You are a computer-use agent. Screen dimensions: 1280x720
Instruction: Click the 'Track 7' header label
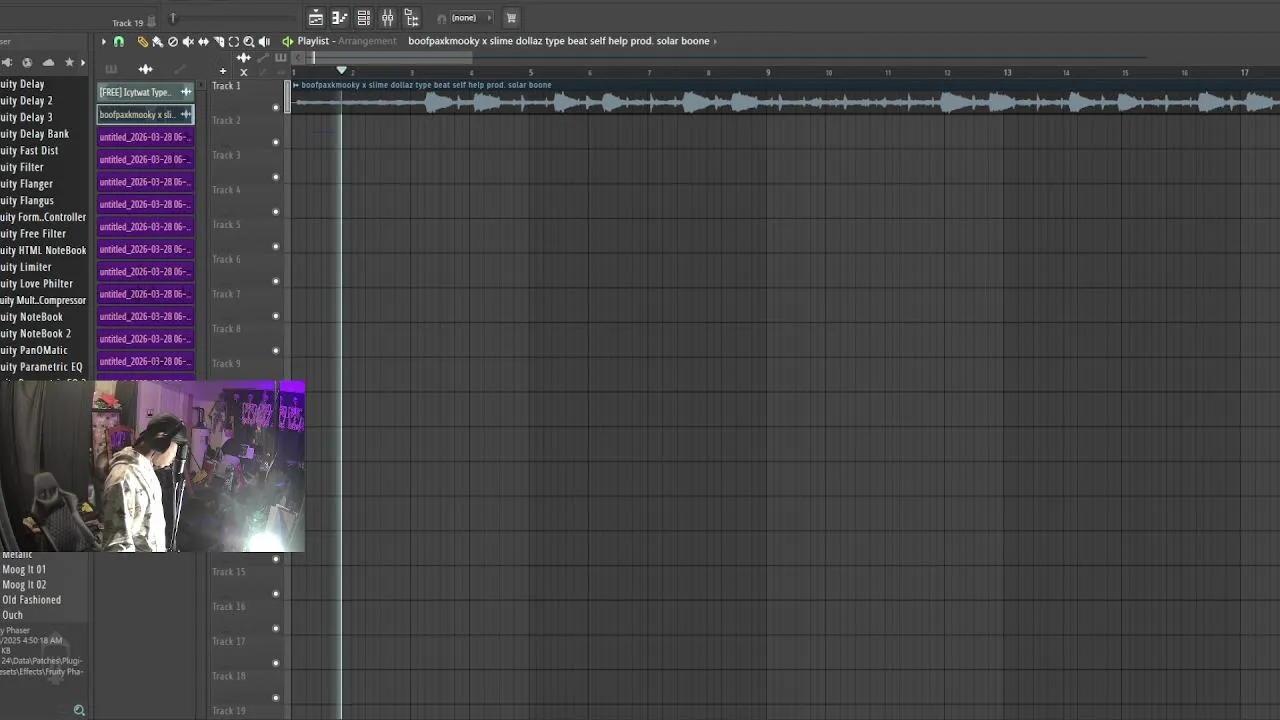(226, 294)
